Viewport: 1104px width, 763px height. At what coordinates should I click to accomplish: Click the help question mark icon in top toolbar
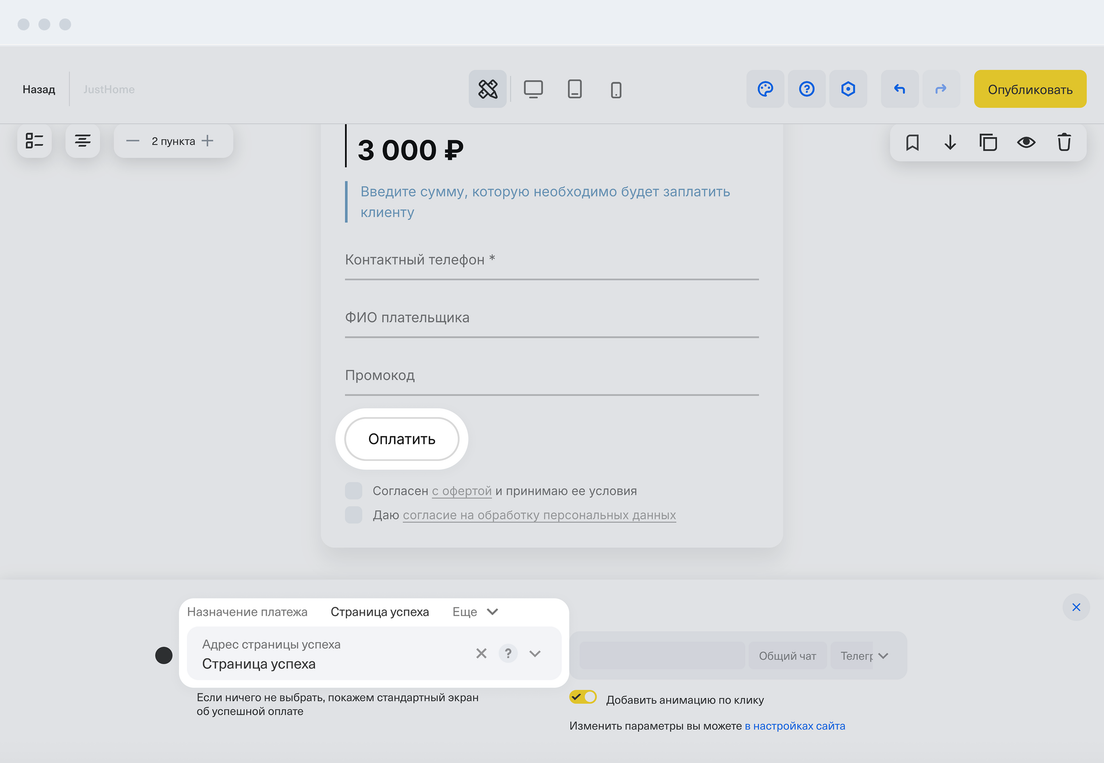[x=807, y=89]
